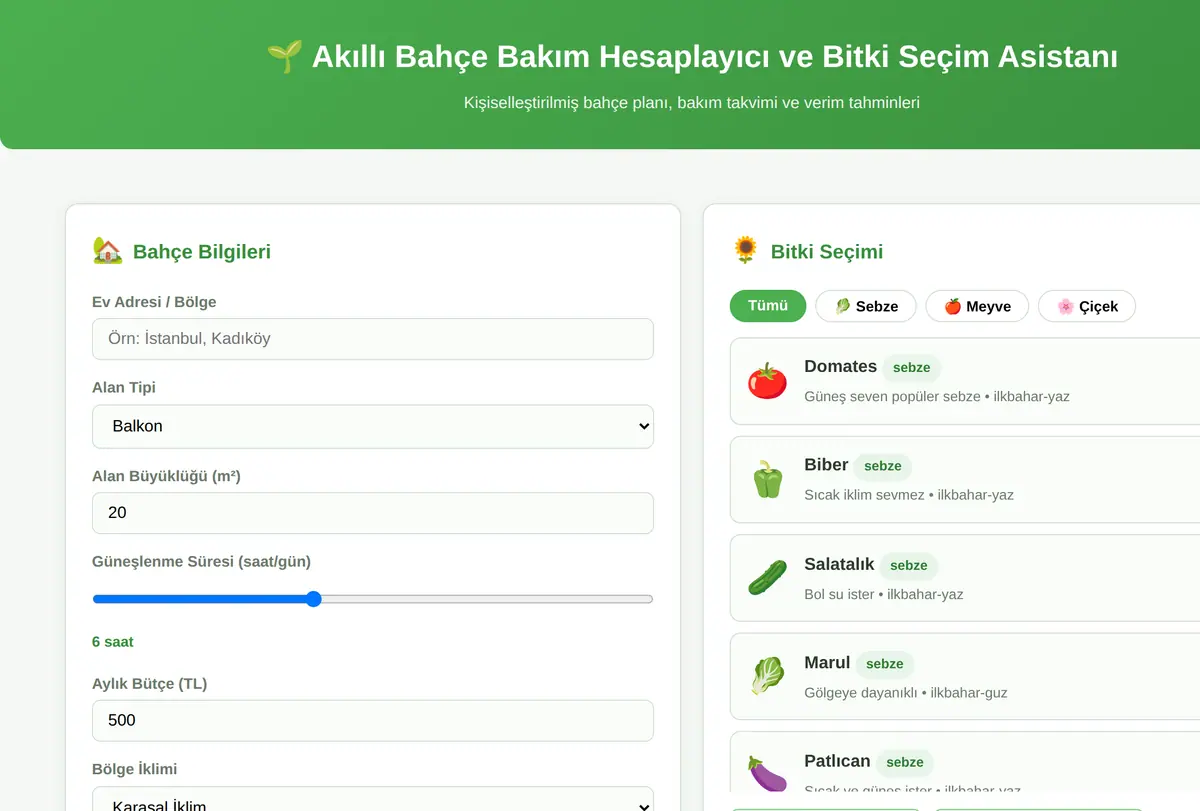Viewport: 1200px width, 811px height.
Task: Select the Tümü filter tab
Action: pos(768,306)
